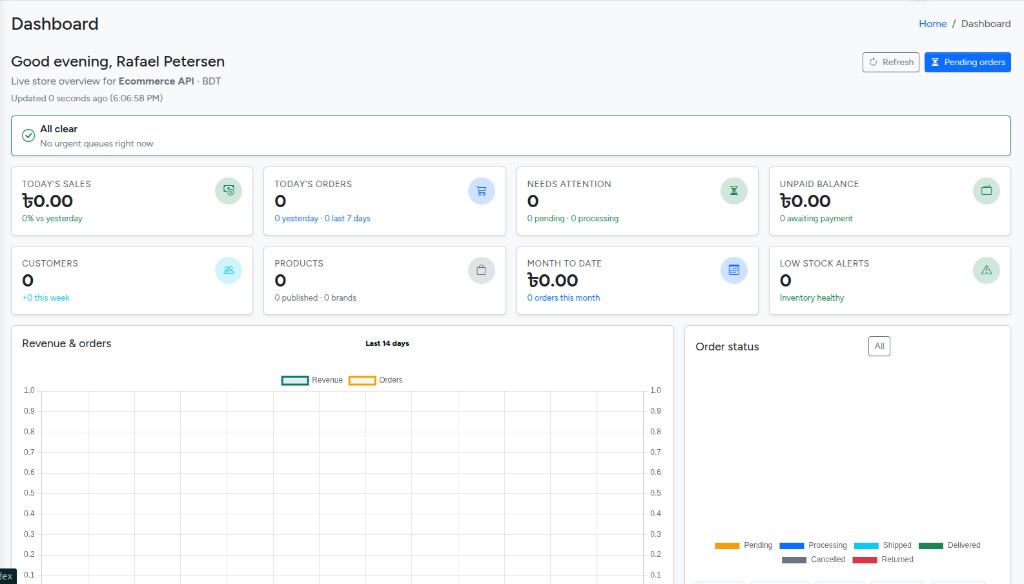Image resolution: width=1024 pixels, height=584 pixels.
Task: Click the Last 14 days badge
Action: (x=387, y=343)
